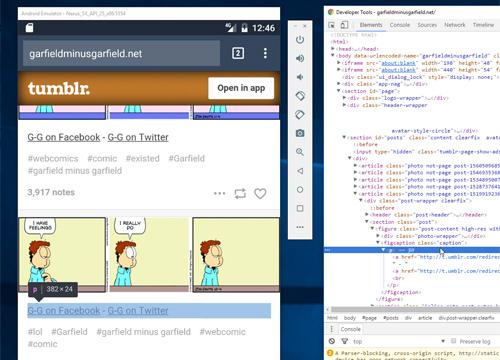Click the yellow warning badge in console

pos(330,353)
